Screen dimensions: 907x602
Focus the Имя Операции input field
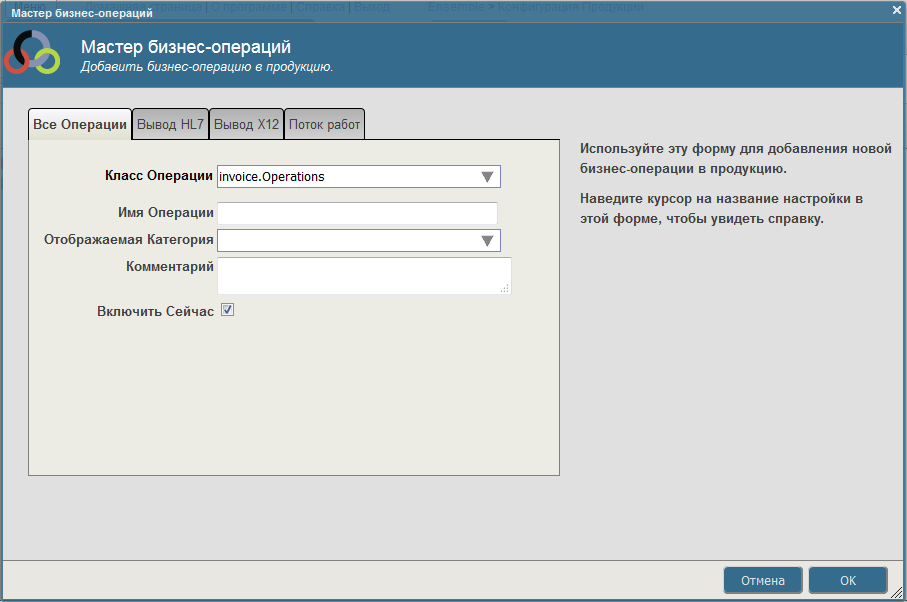click(357, 213)
